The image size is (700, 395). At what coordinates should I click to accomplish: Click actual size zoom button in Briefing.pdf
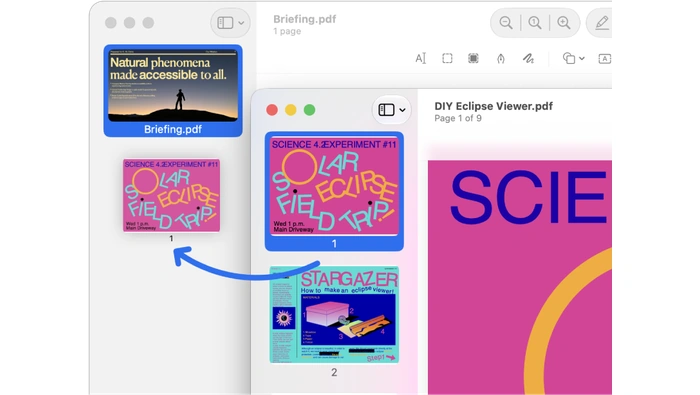click(535, 23)
